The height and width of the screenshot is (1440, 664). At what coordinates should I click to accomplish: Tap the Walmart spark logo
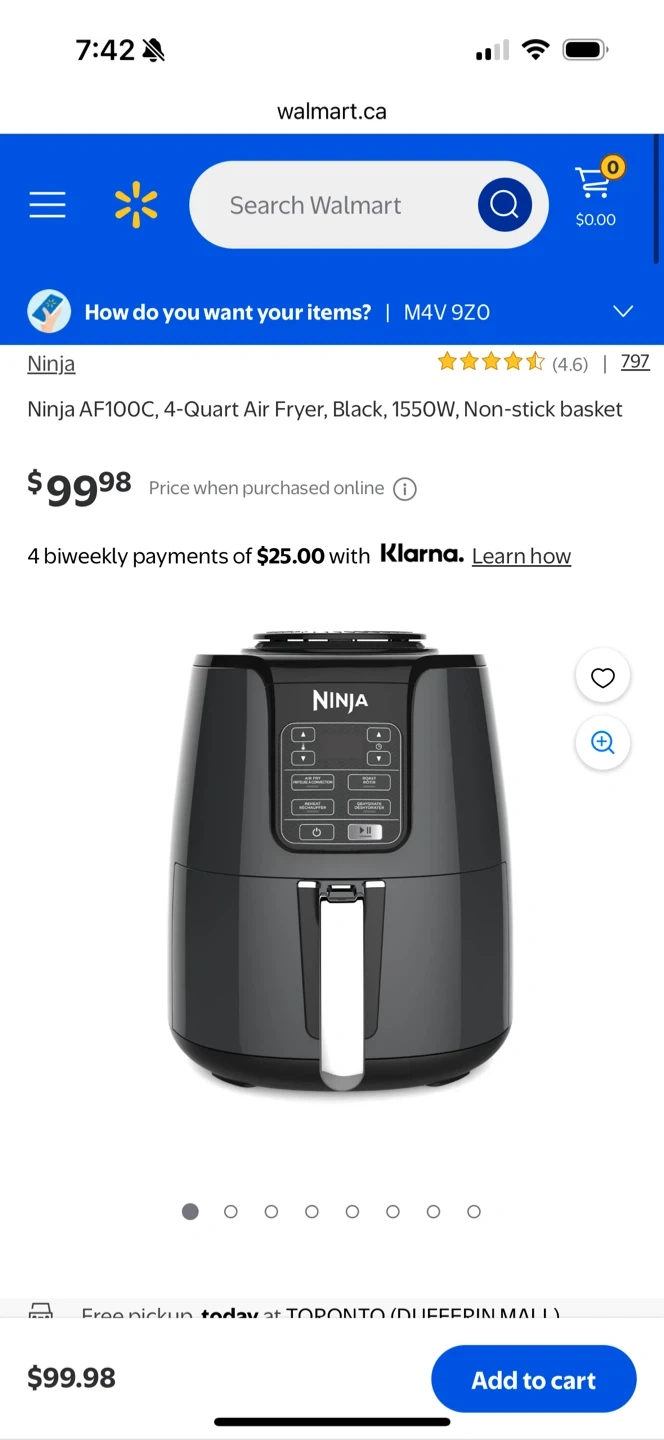136,205
